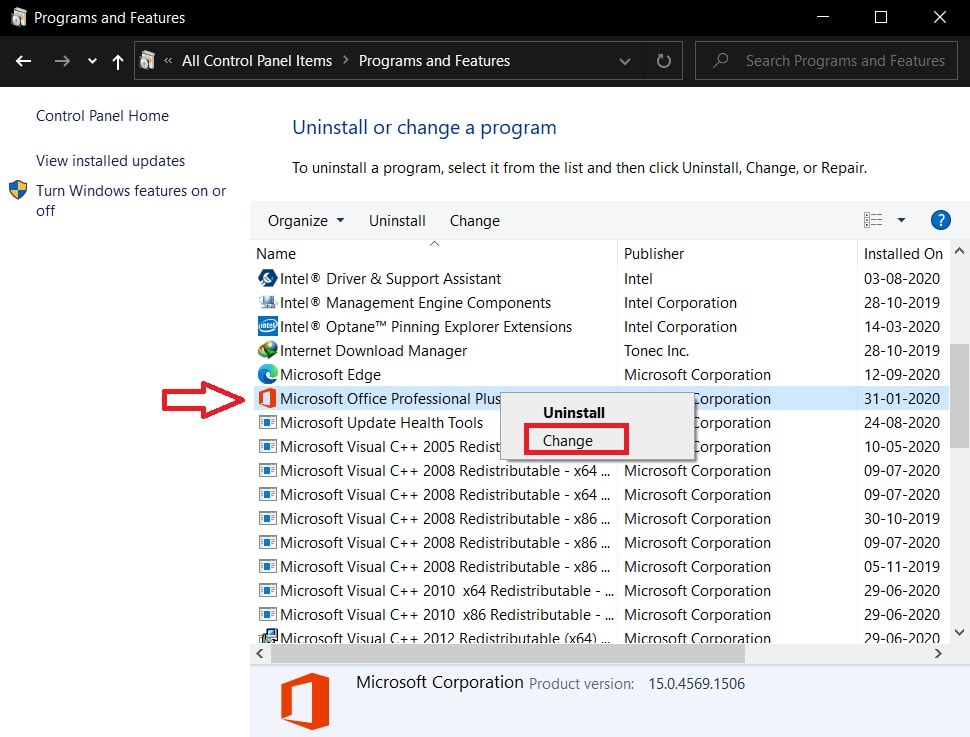The image size is (970, 737).
Task: Click the vertical scrollbar up arrow
Action: point(959,251)
